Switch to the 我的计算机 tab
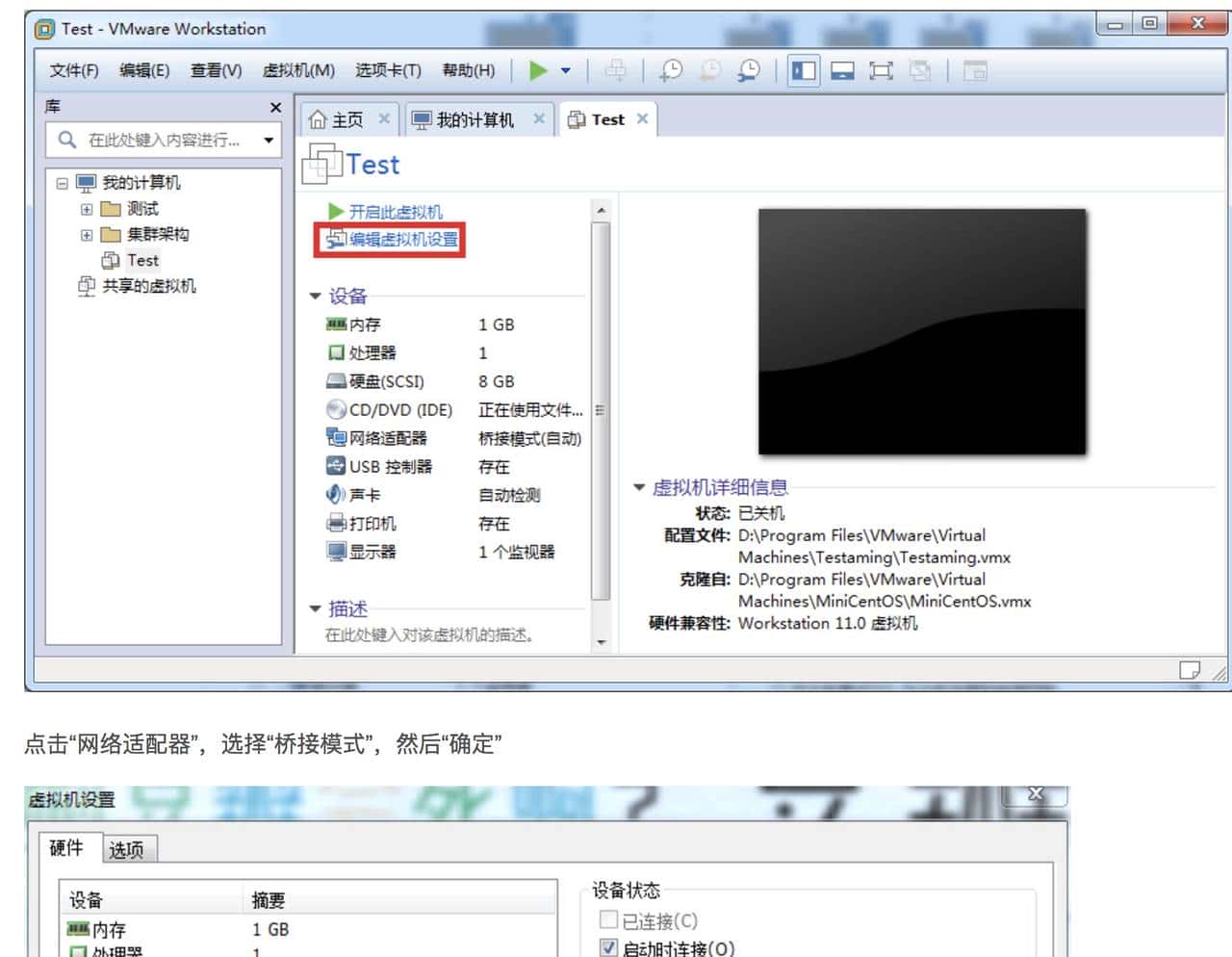The height and width of the screenshot is (957, 1232). point(475,119)
